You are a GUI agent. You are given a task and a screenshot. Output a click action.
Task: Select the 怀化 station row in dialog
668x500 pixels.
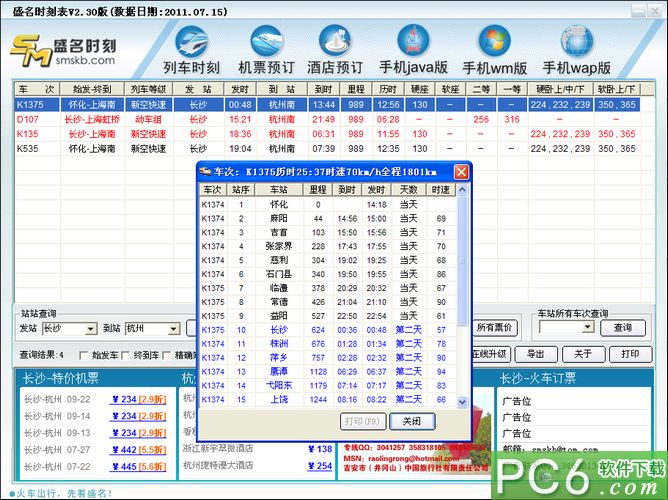click(x=328, y=205)
